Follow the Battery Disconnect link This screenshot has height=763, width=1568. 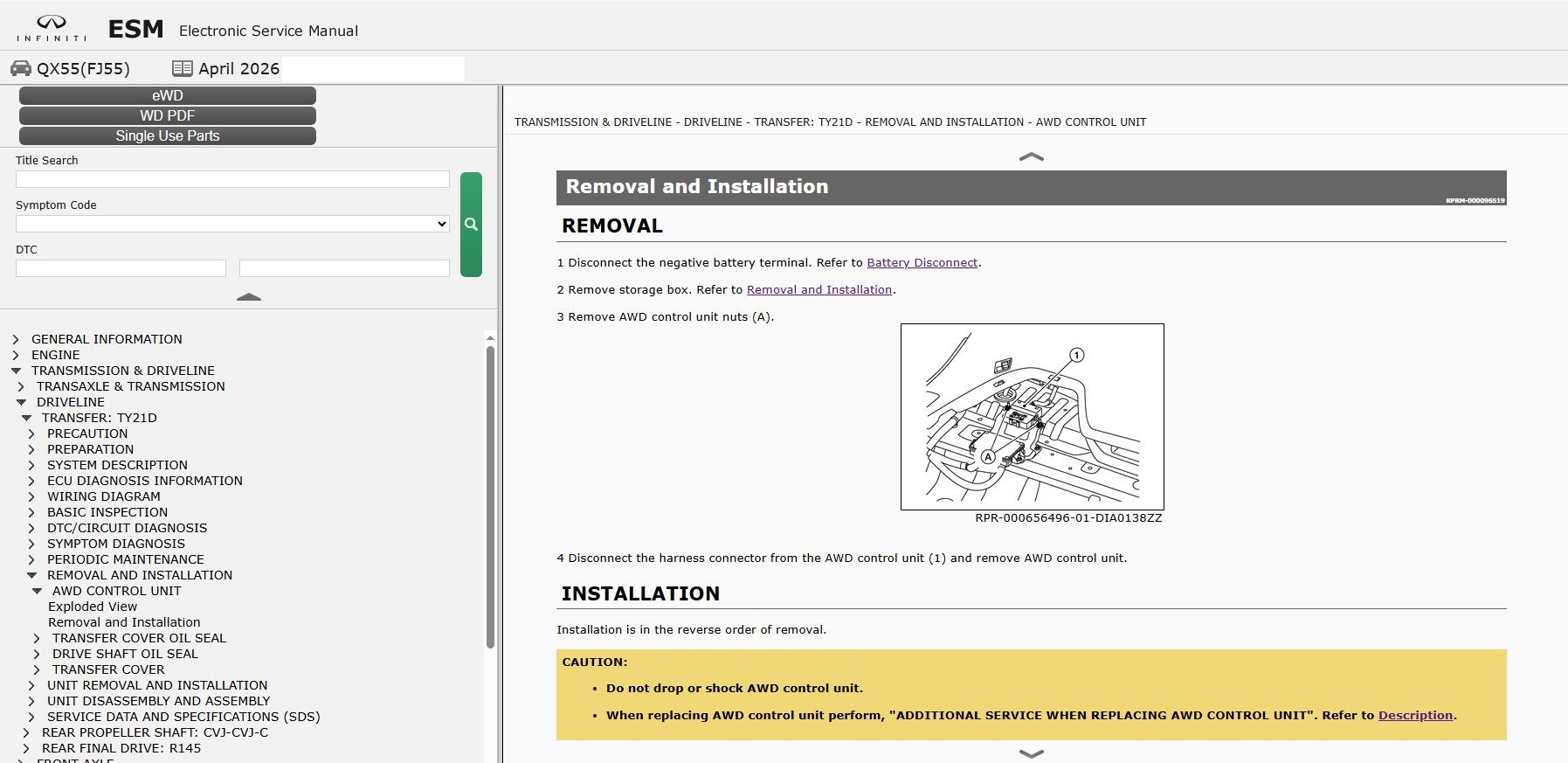922,262
